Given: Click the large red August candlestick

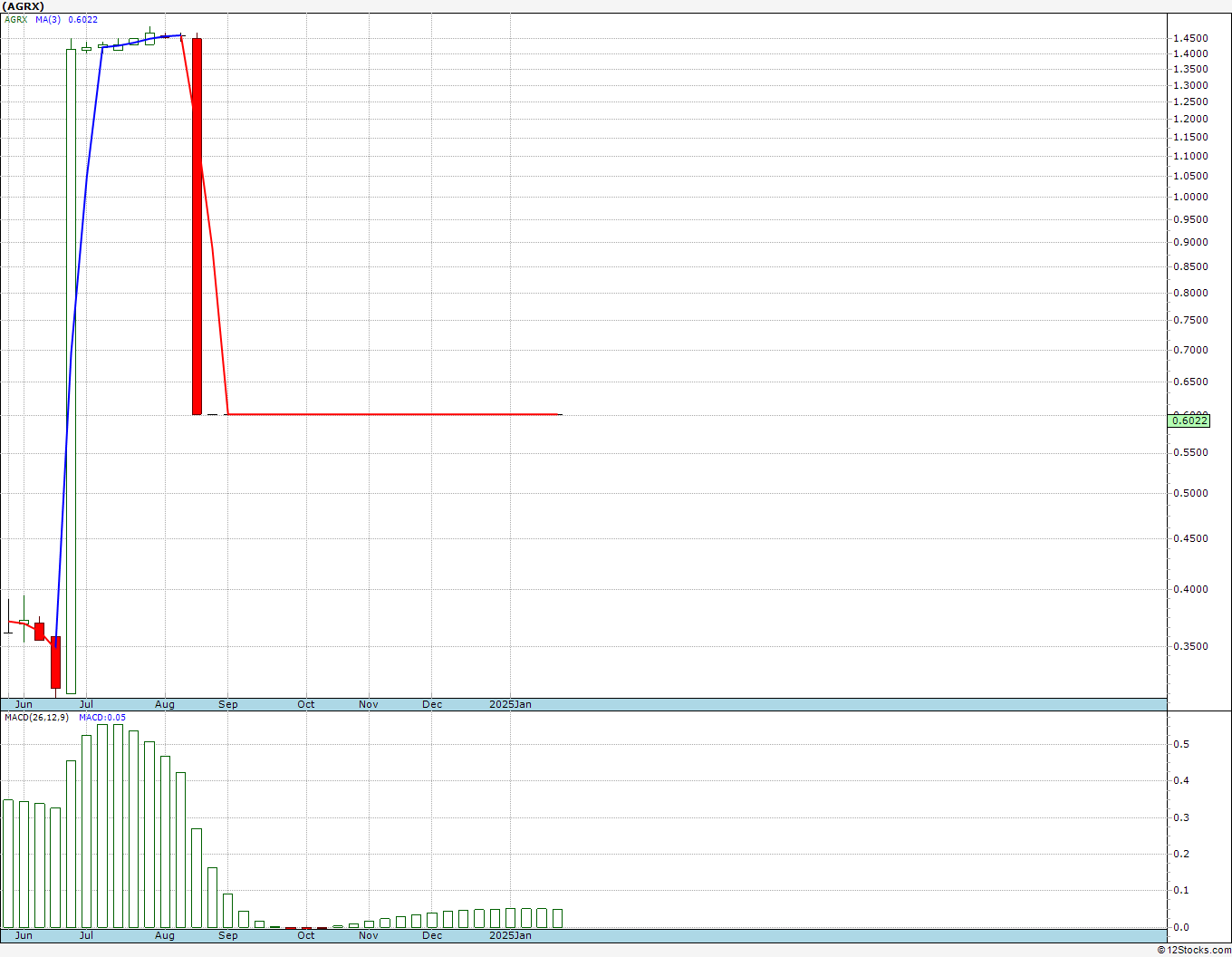Looking at the screenshot, I should click(197, 227).
